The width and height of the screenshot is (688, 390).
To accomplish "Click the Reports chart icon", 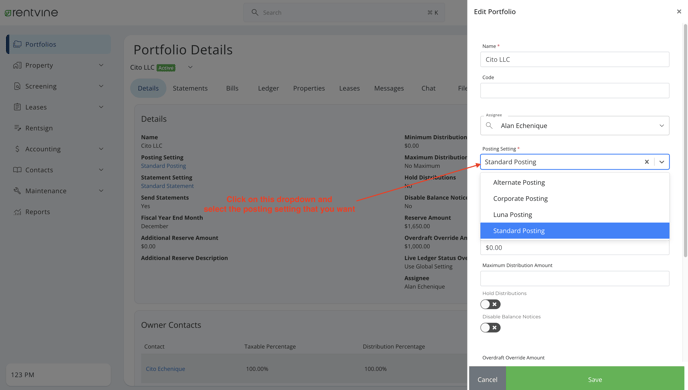I will (x=18, y=212).
